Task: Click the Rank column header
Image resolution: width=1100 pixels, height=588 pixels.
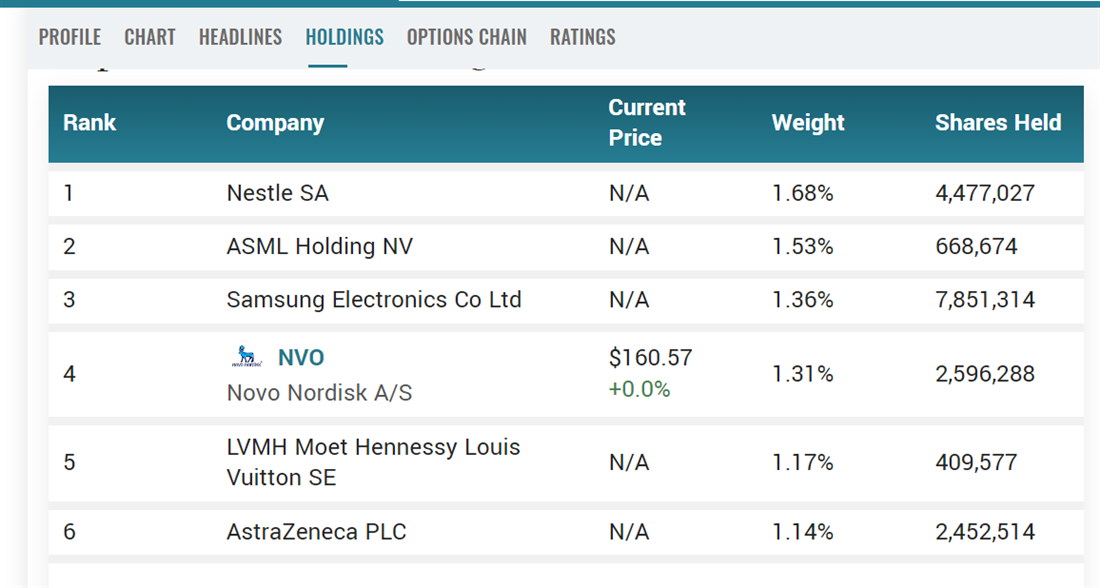Action: [90, 123]
